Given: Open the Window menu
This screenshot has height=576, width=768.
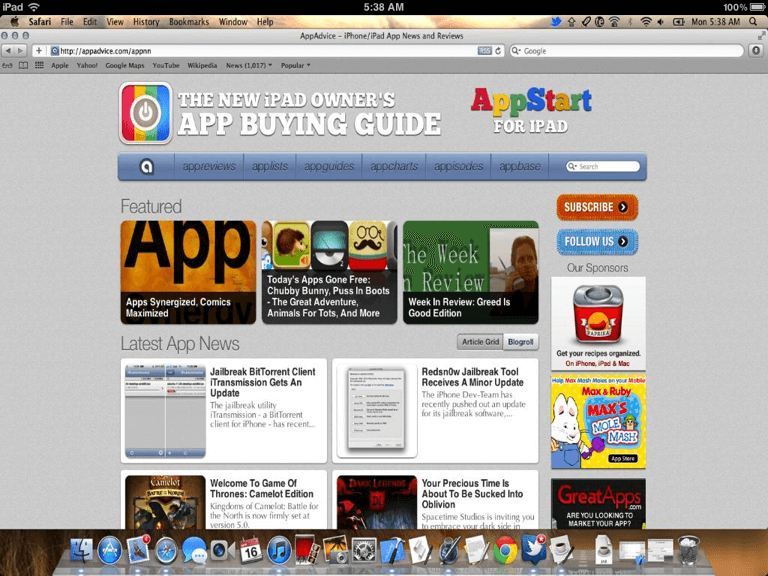Looking at the screenshot, I should tap(233, 22).
